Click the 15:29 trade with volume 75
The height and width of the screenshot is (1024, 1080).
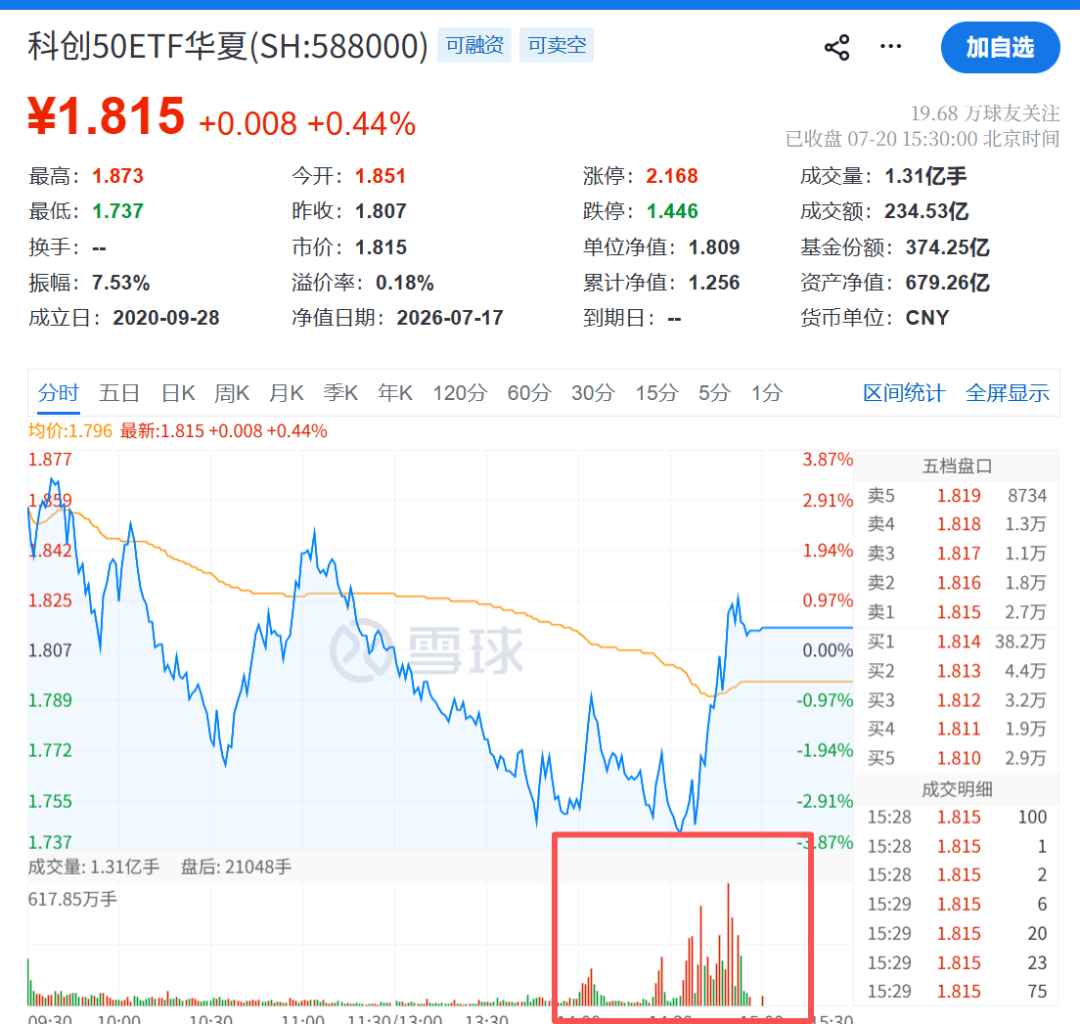(957, 992)
